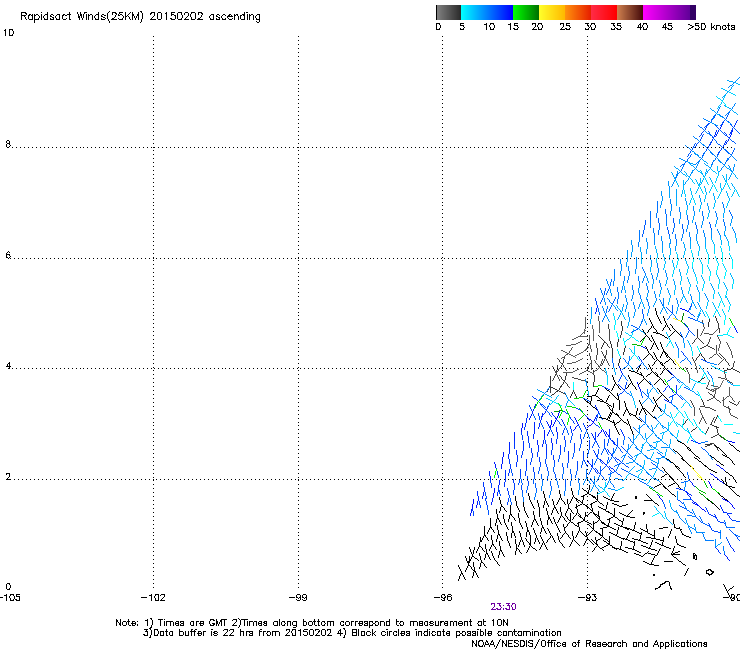This screenshot has width=740, height=650.
Task: Click the '2' latitude axis label
Action: pyautogui.click(x=8, y=477)
